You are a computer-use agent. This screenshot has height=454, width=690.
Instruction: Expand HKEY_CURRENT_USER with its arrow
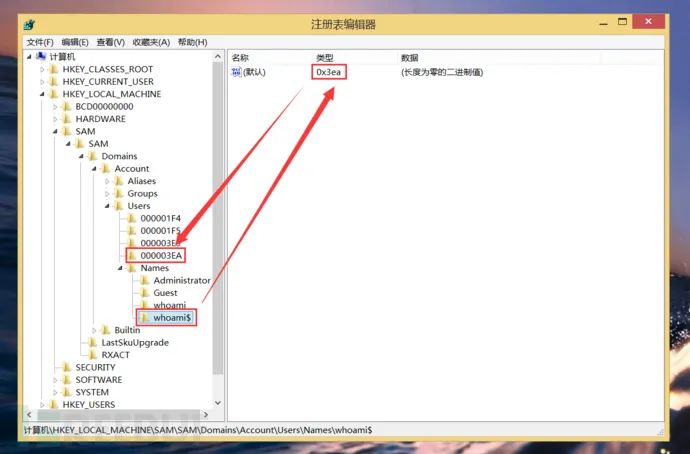(x=42, y=82)
